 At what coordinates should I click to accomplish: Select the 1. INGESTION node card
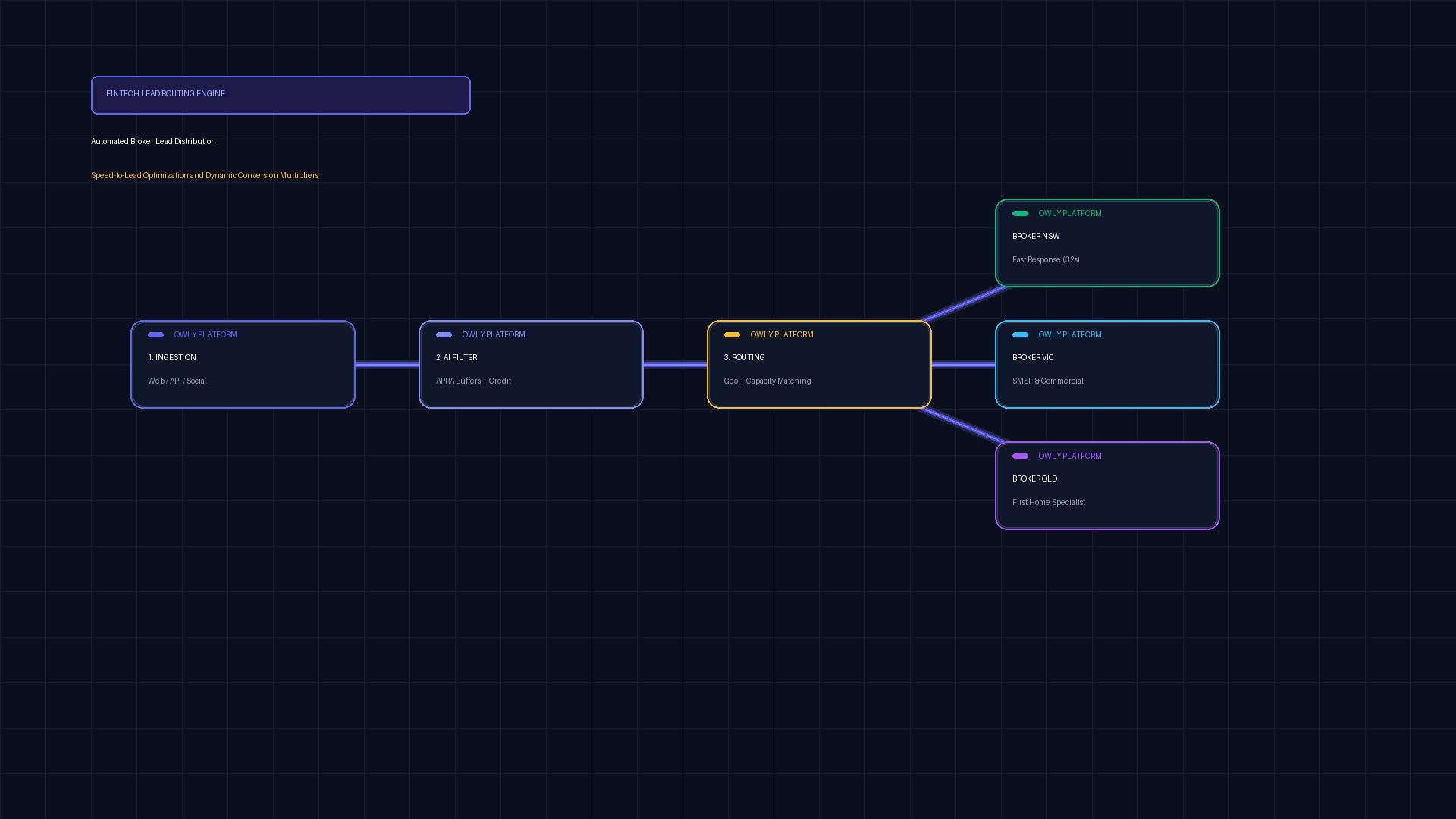click(243, 365)
